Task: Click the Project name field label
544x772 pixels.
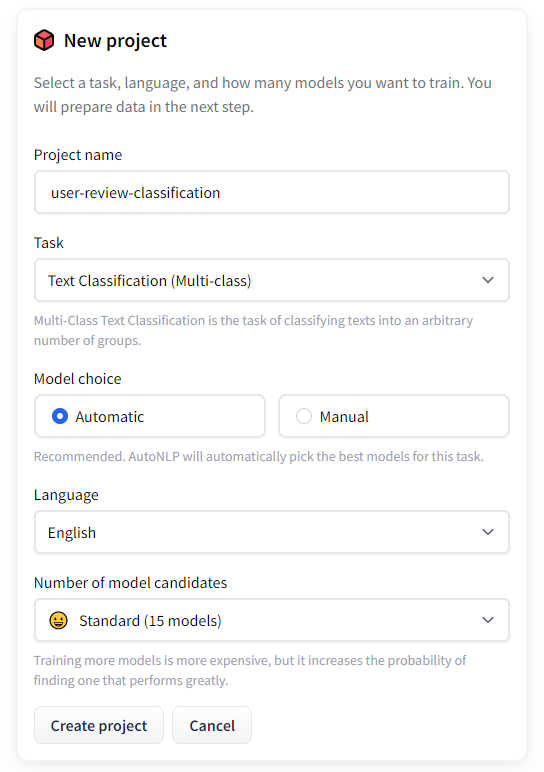Action: coord(78,155)
